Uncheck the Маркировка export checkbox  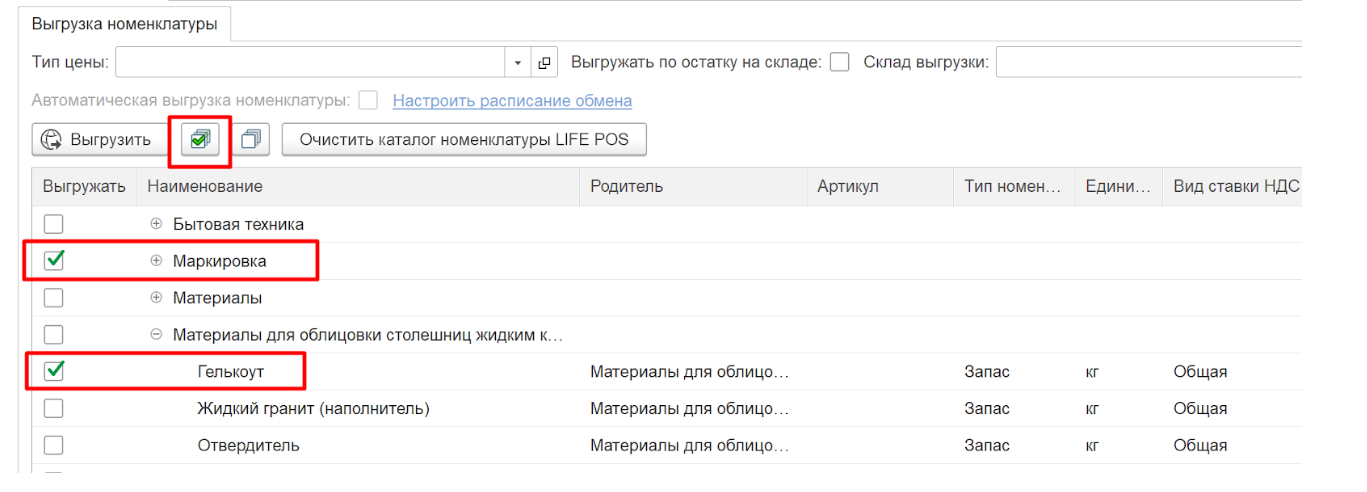pyautogui.click(x=54, y=261)
